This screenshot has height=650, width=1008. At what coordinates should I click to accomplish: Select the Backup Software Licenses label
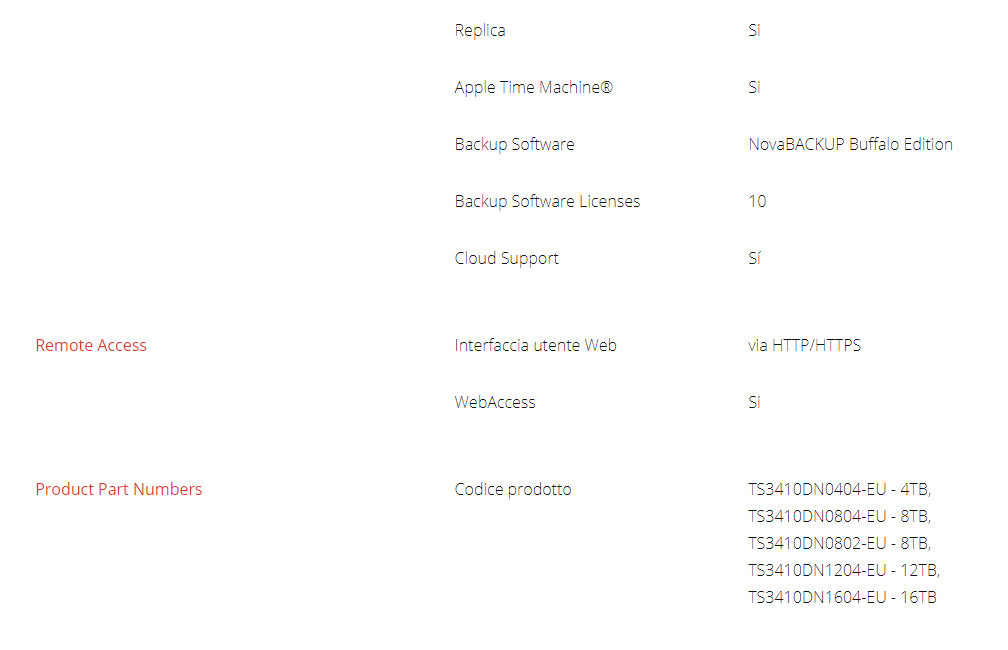[547, 201]
